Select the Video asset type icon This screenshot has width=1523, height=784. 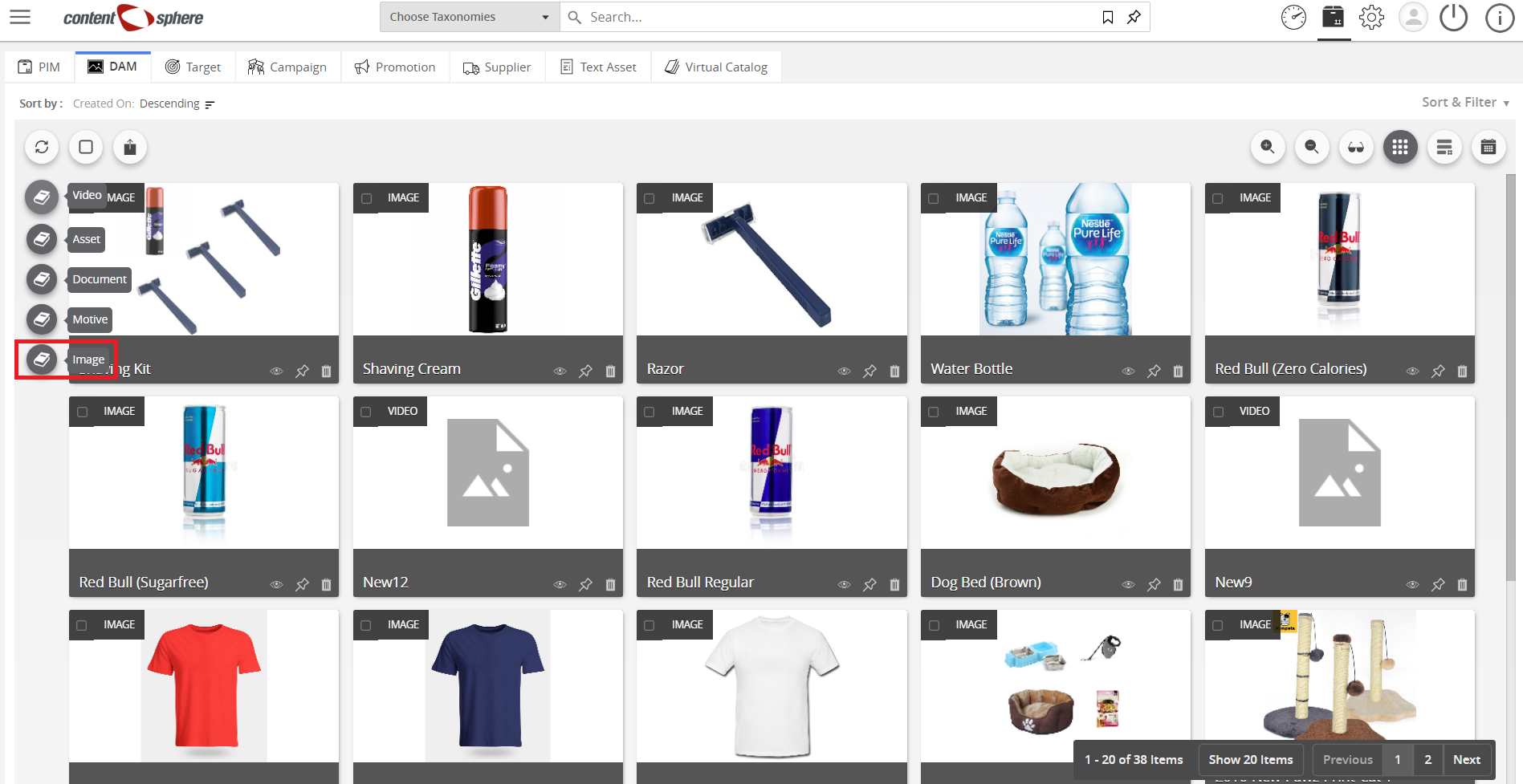tap(42, 197)
